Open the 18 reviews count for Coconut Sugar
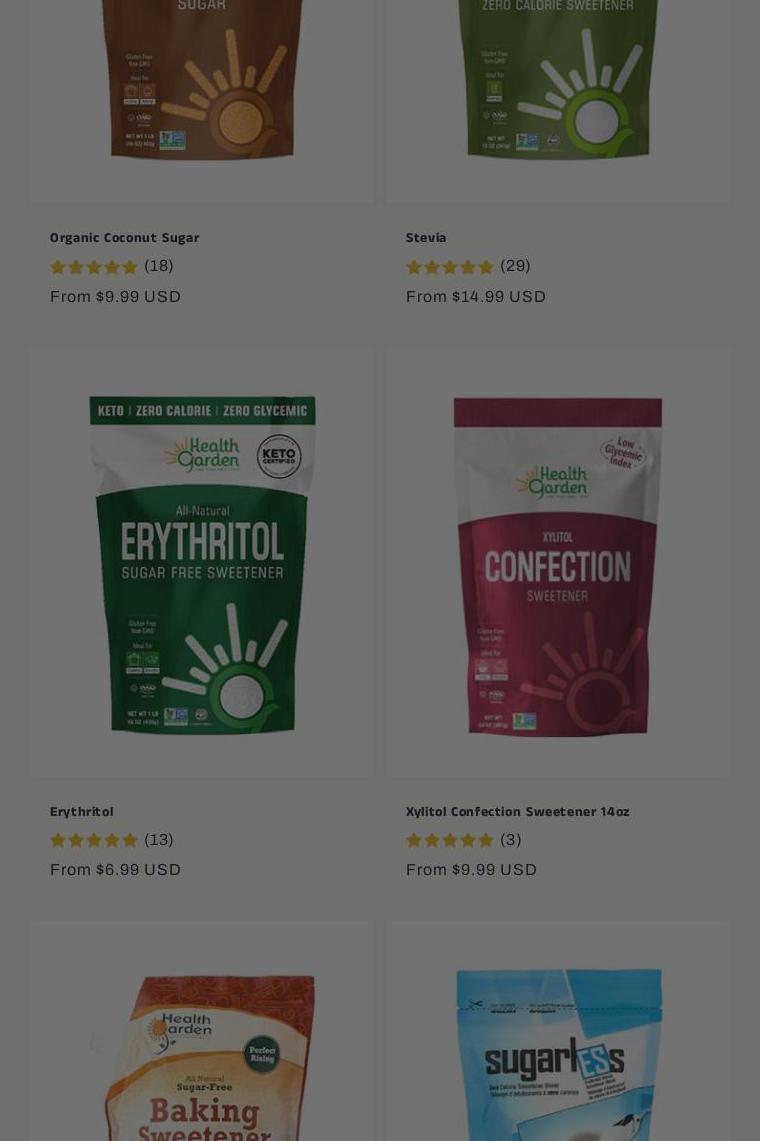This screenshot has width=760, height=1141. point(159,266)
